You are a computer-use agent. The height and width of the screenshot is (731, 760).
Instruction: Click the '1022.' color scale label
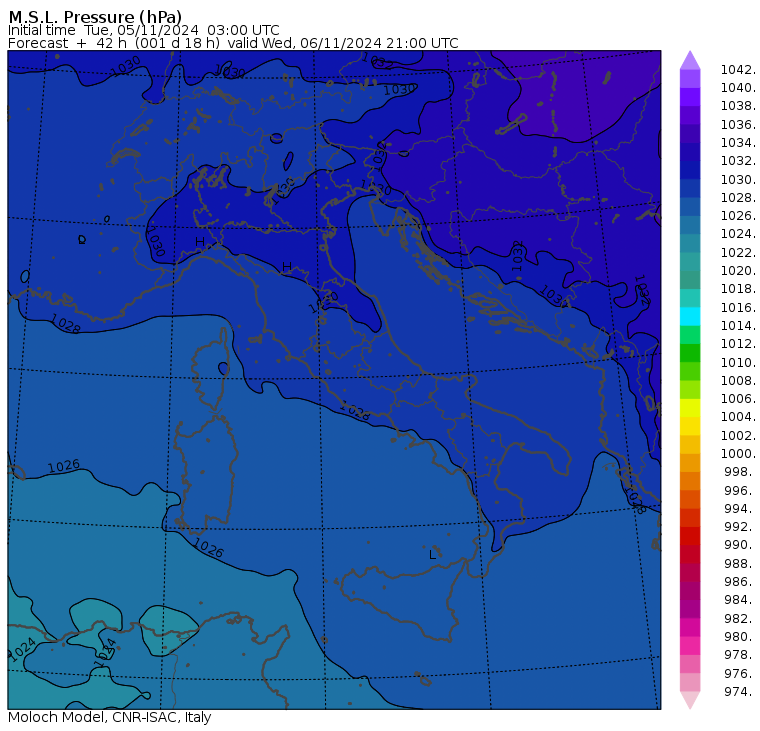(738, 253)
